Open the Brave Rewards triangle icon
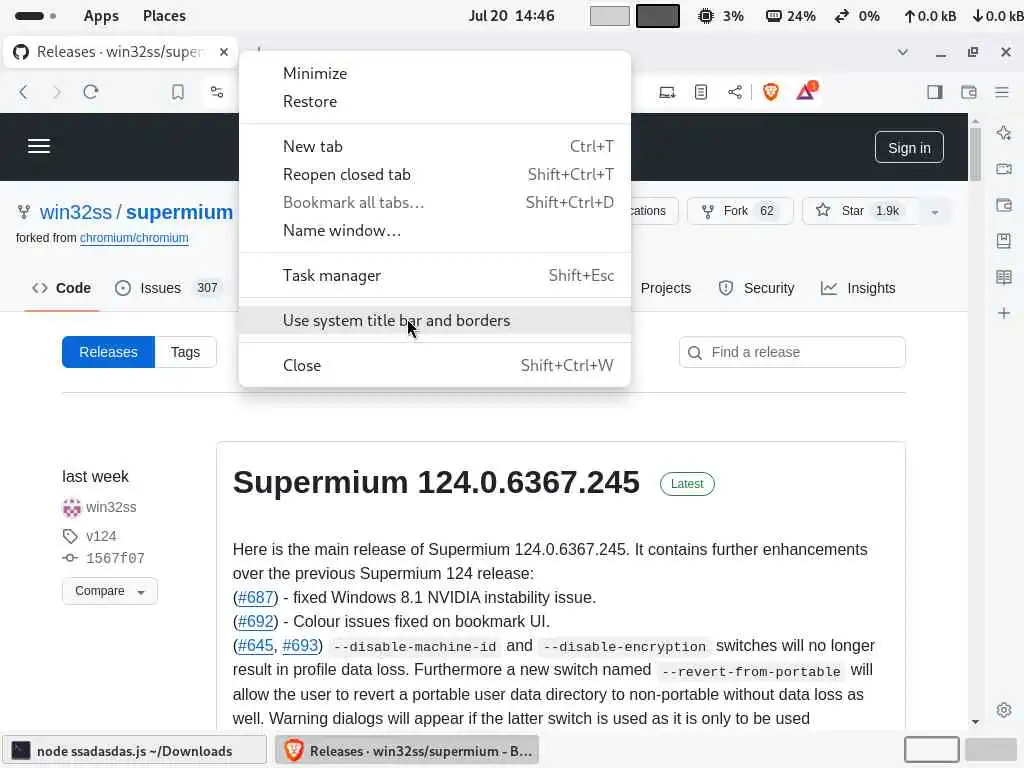The width and height of the screenshot is (1024, 768). tap(807, 91)
